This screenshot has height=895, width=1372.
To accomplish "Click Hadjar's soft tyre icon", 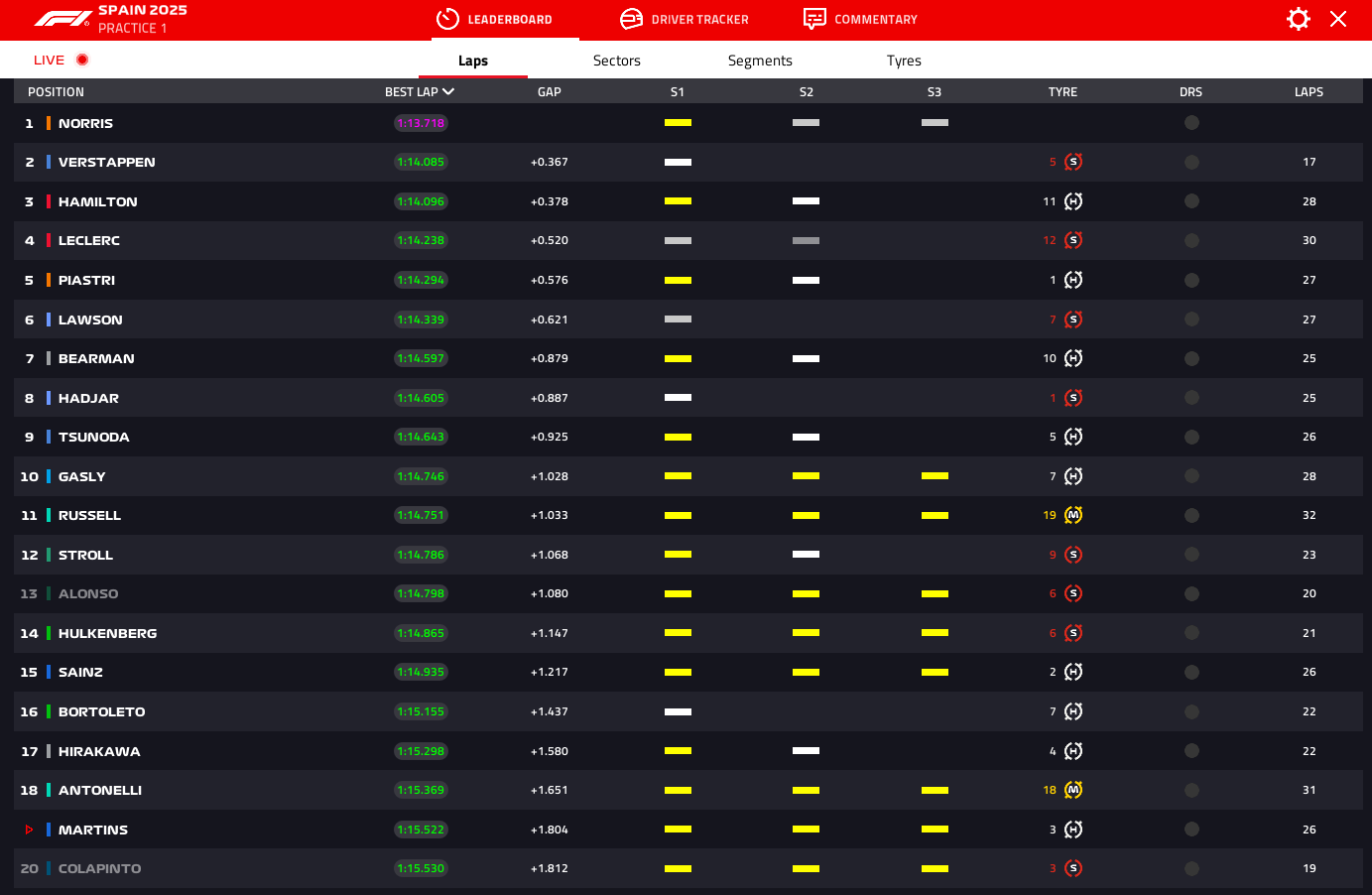I will pyautogui.click(x=1073, y=398).
